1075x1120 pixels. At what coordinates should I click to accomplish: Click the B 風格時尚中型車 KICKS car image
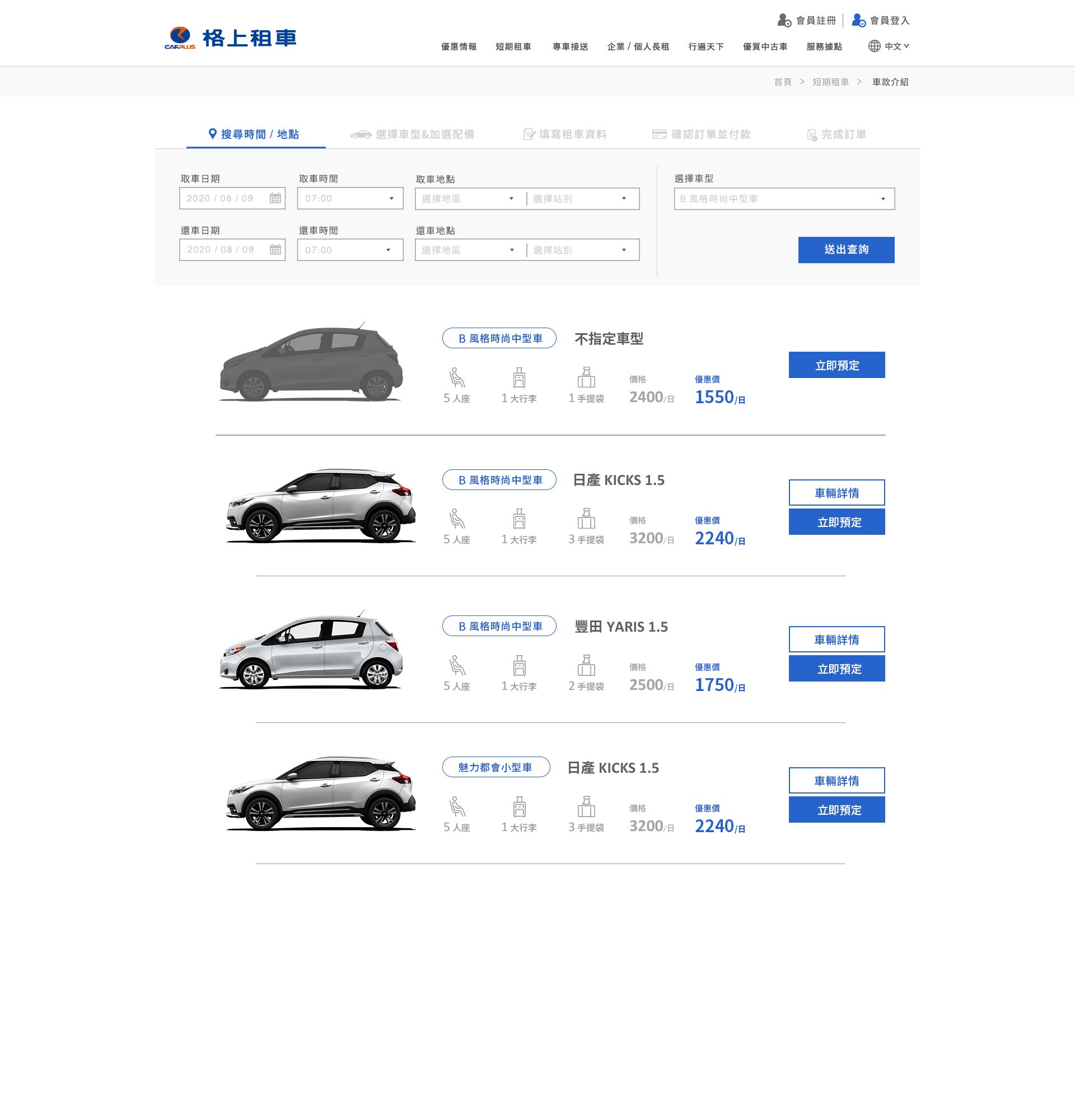tap(321, 506)
